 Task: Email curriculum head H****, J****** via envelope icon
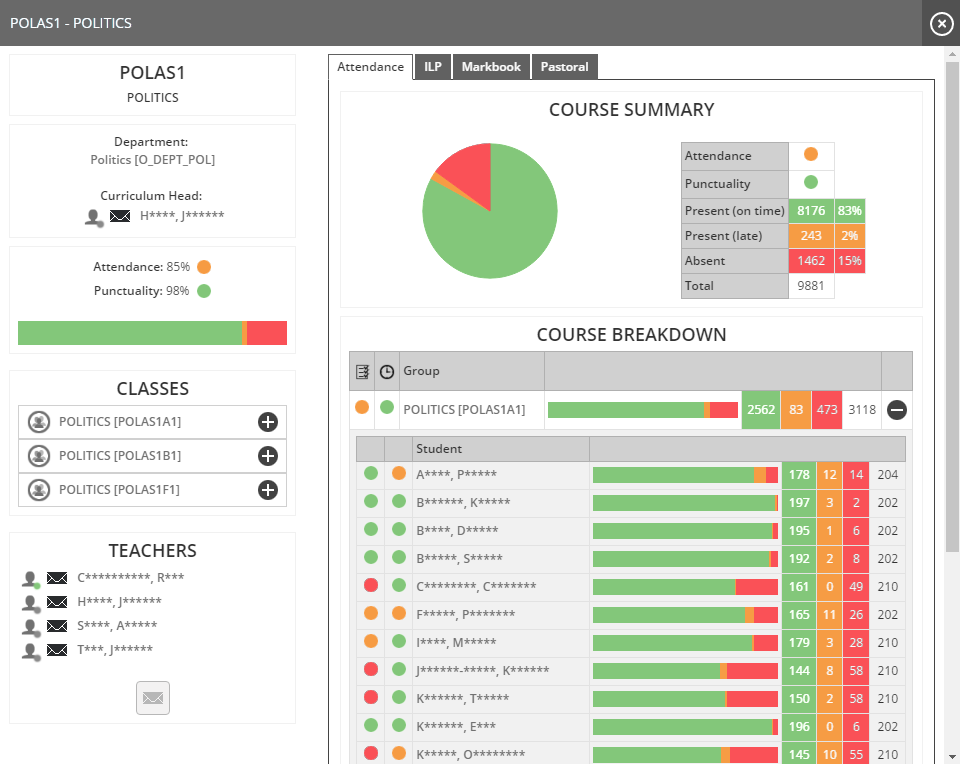(x=120, y=216)
